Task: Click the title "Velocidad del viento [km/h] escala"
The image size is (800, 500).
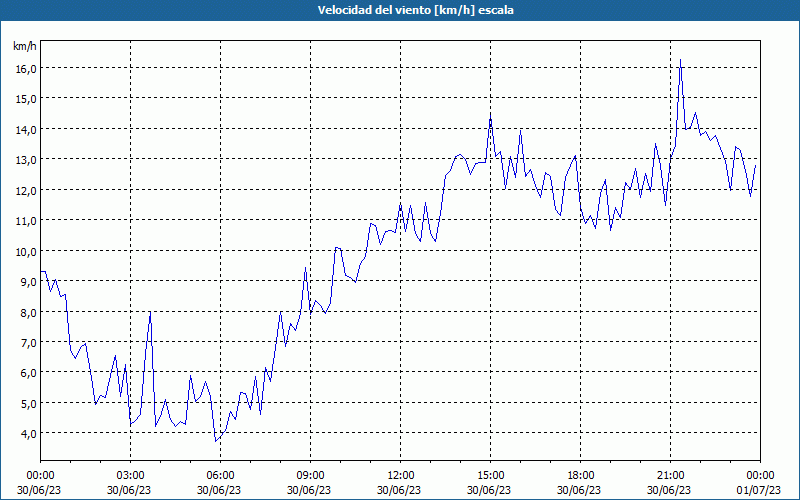Action: coord(415,10)
